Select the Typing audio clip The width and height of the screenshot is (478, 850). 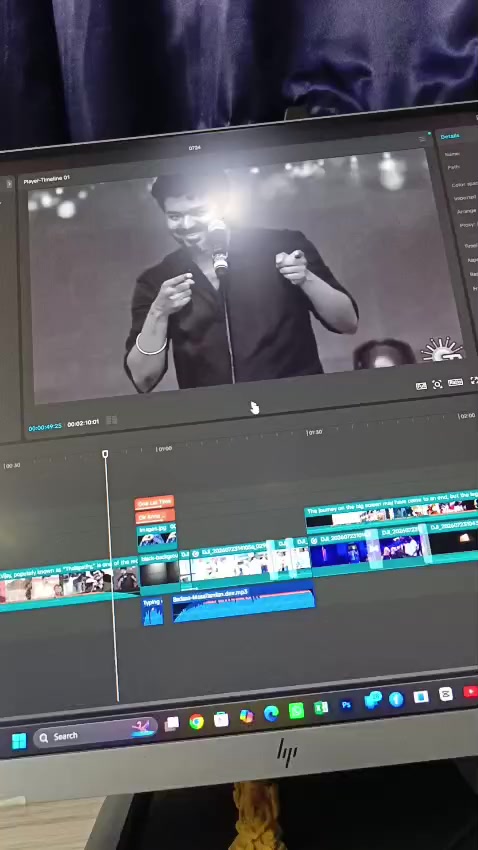coord(153,611)
